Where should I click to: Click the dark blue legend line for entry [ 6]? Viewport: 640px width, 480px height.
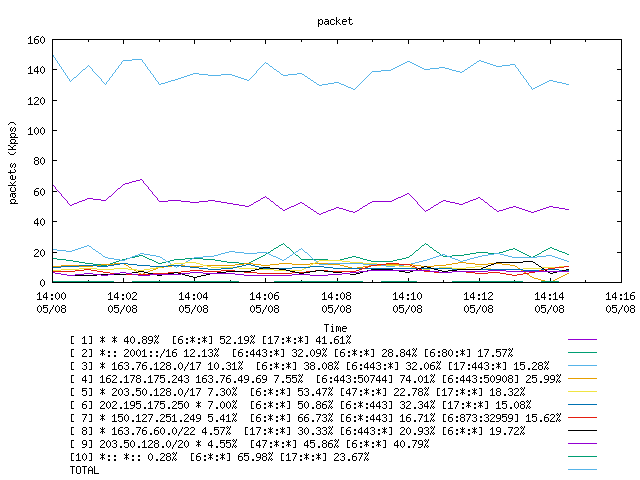(x=582, y=405)
